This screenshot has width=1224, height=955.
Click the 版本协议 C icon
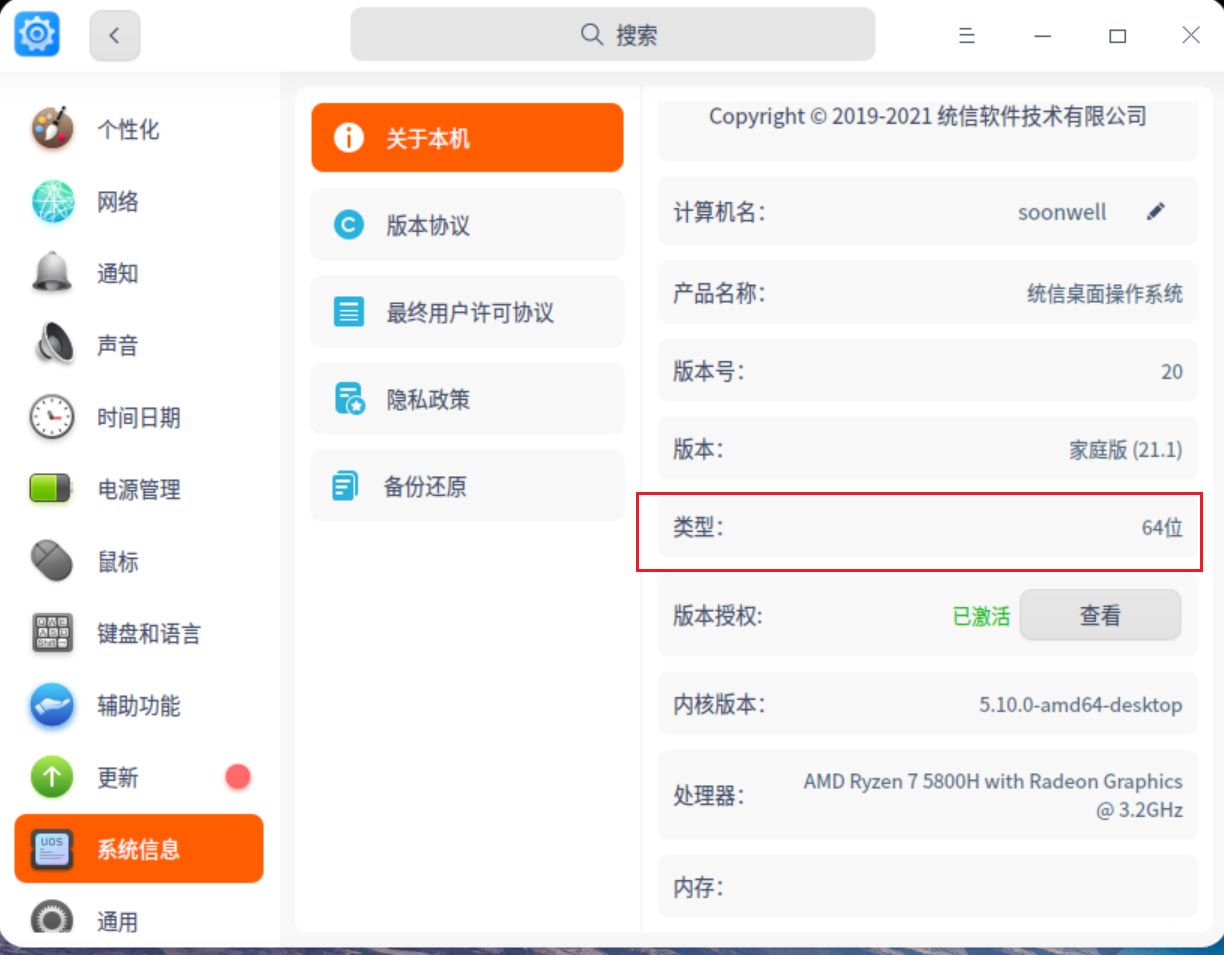pyautogui.click(x=348, y=225)
